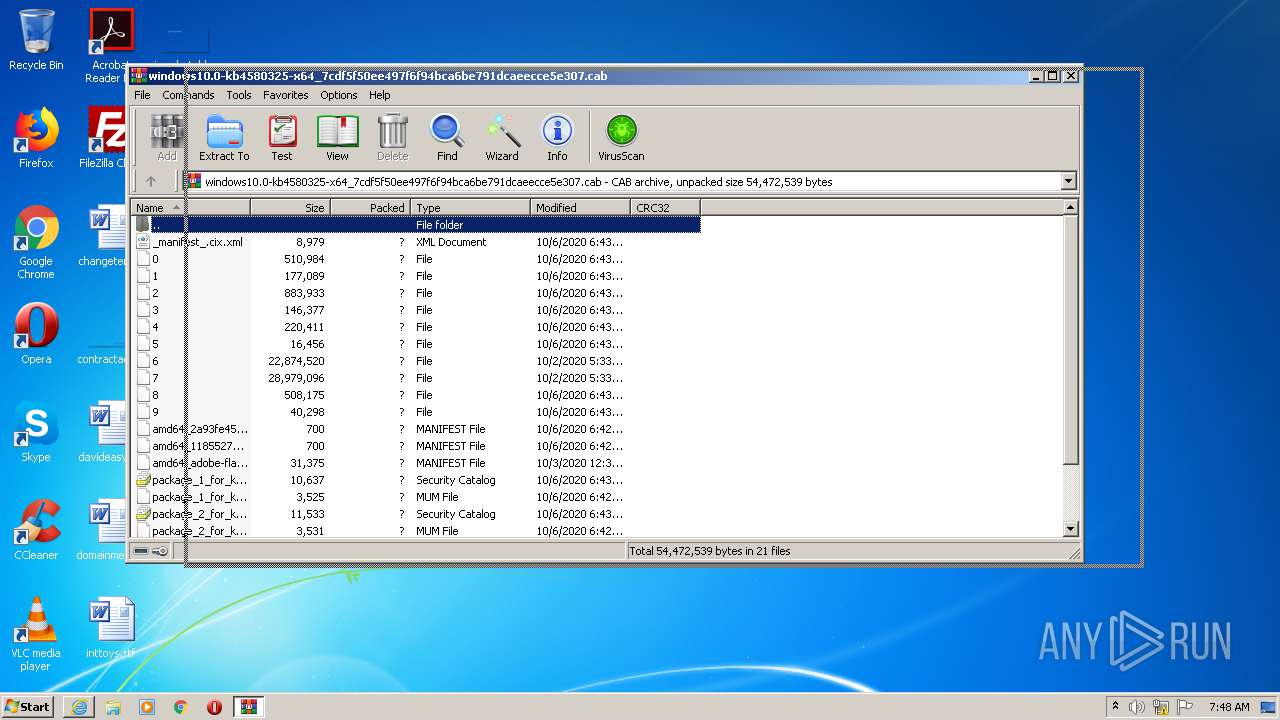The width and height of the screenshot is (1280, 720).
Task: Run the Test archive tool
Action: 282,138
